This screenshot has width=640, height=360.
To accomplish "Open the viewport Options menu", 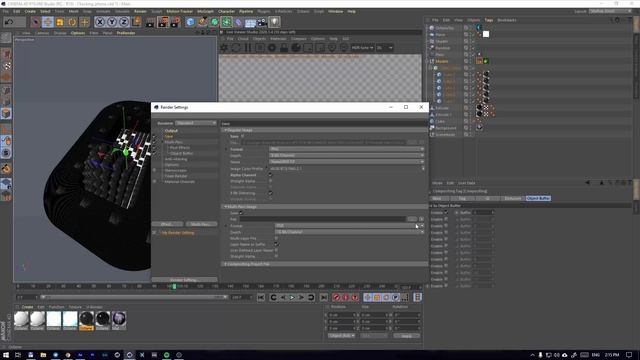I will click(x=78, y=33).
